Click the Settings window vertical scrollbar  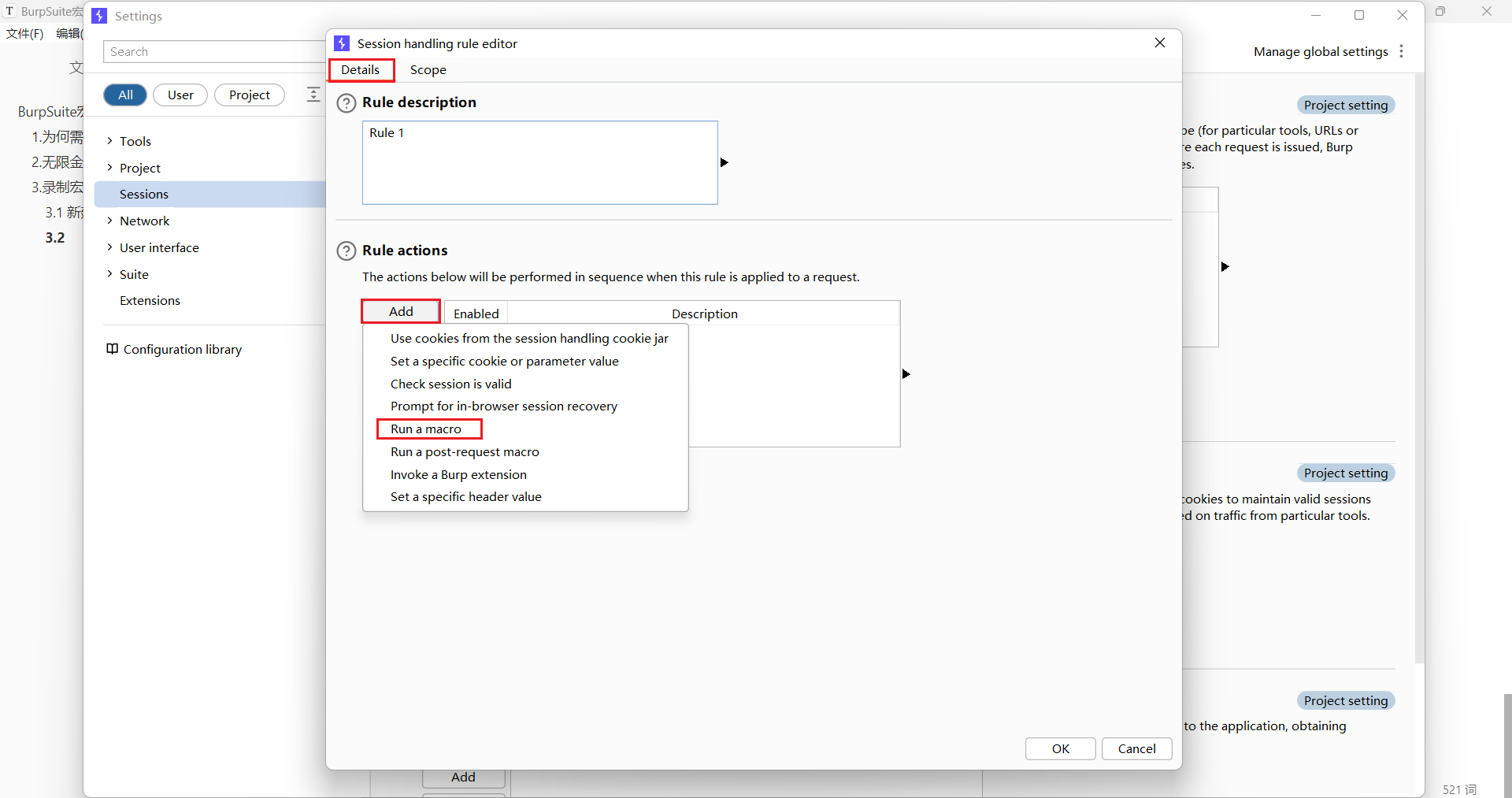(1420, 369)
